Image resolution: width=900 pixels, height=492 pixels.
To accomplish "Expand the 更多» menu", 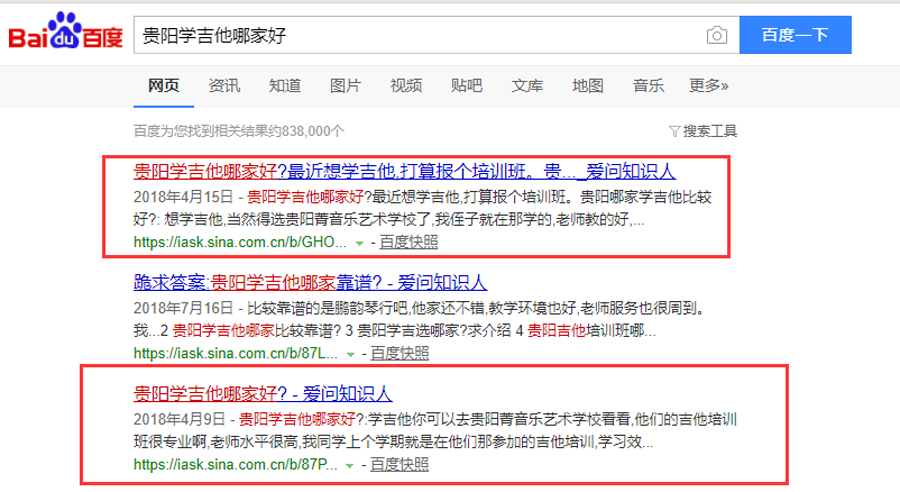I will click(x=709, y=86).
